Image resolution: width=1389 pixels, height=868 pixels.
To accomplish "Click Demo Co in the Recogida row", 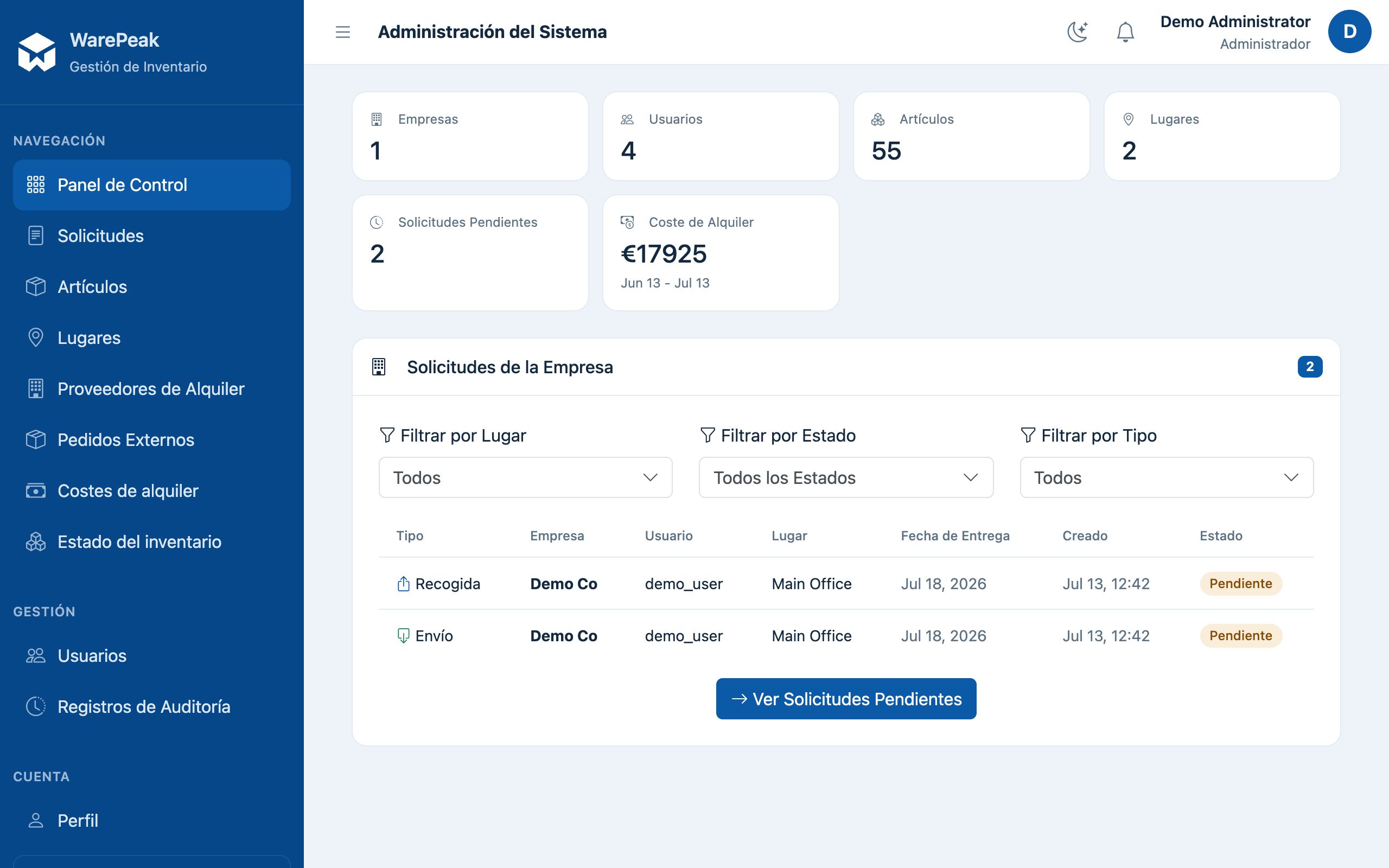I will [564, 584].
